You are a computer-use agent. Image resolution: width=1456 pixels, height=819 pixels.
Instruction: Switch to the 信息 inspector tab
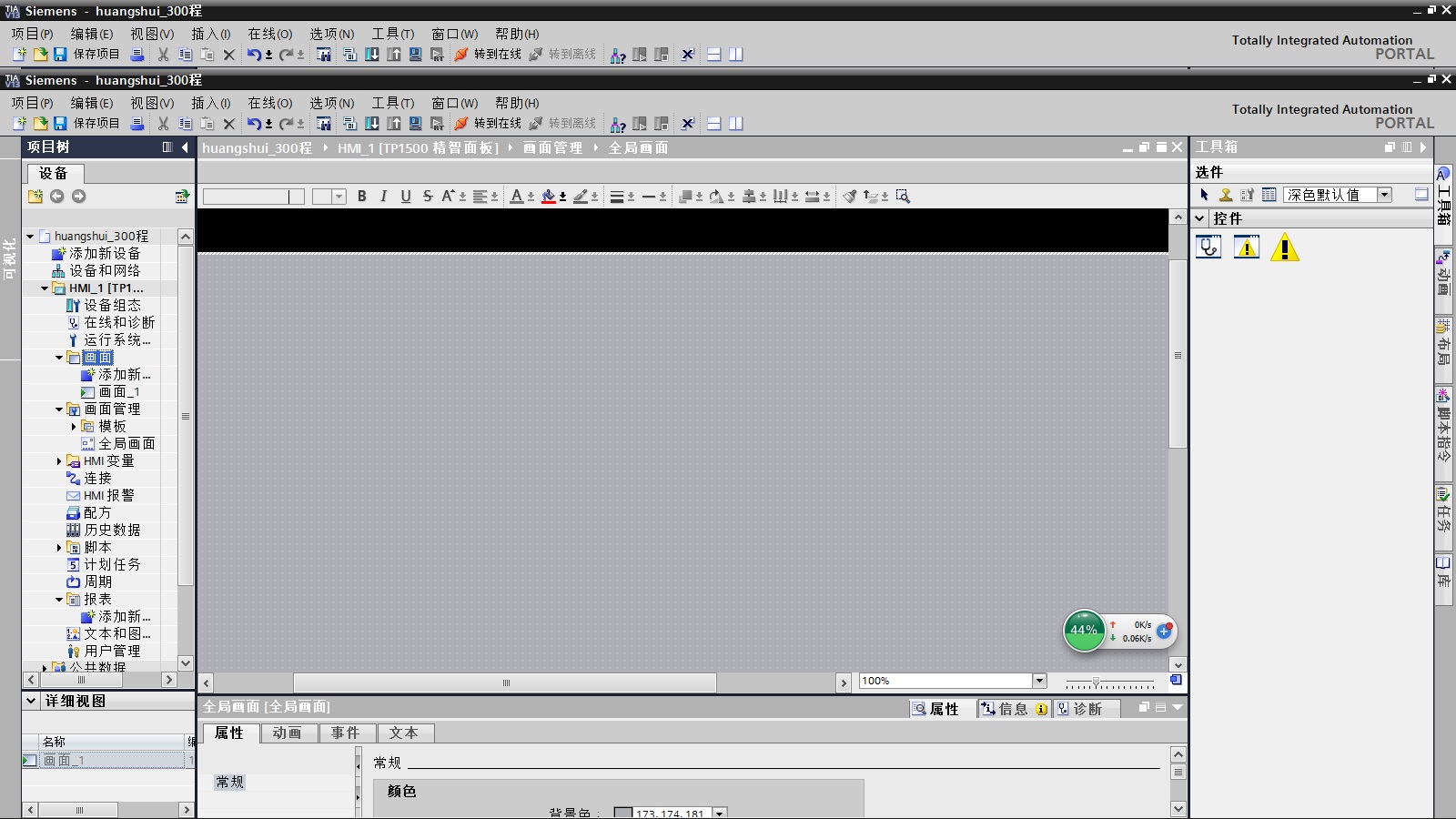coord(1014,709)
